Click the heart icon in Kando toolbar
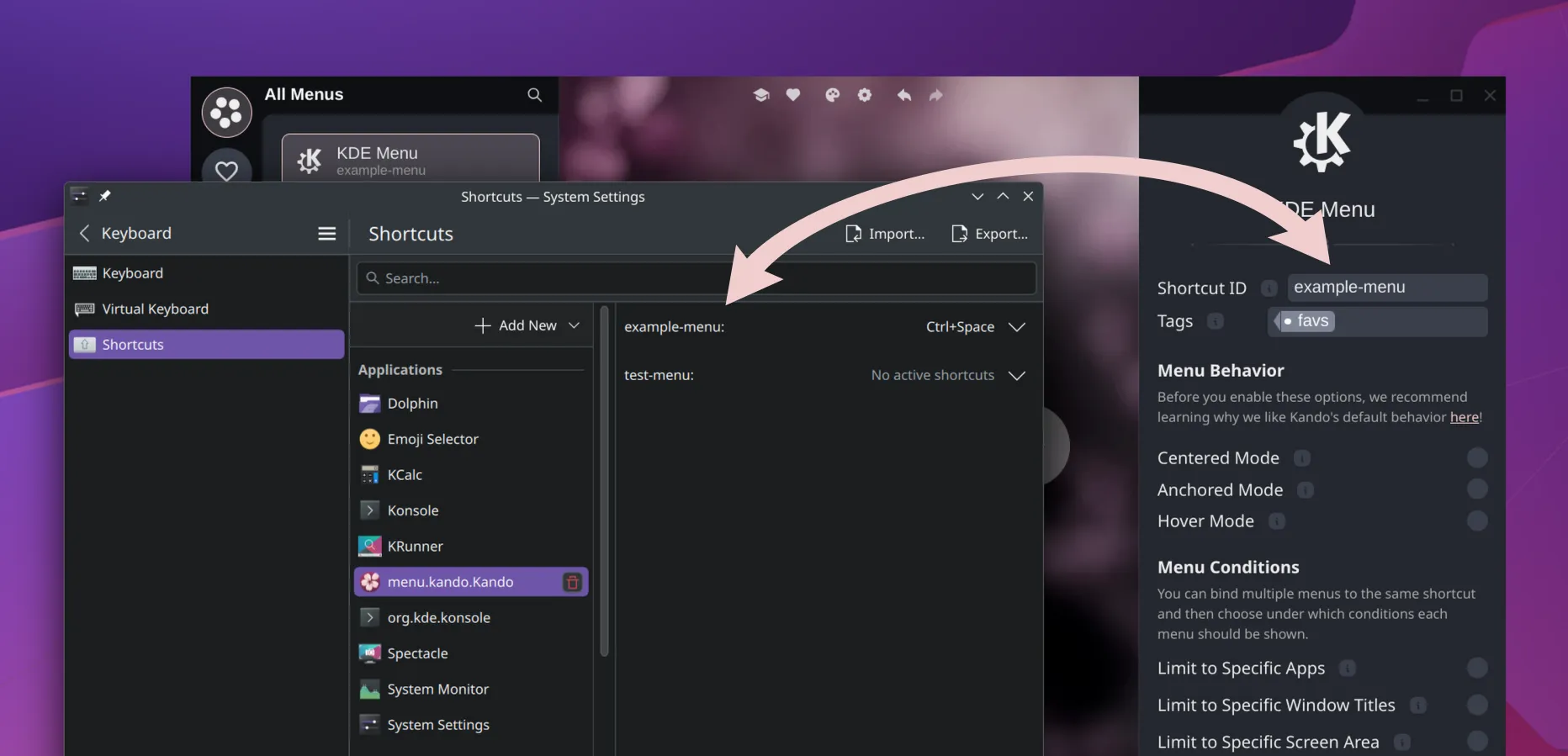Image resolution: width=1568 pixels, height=756 pixels. [792, 95]
